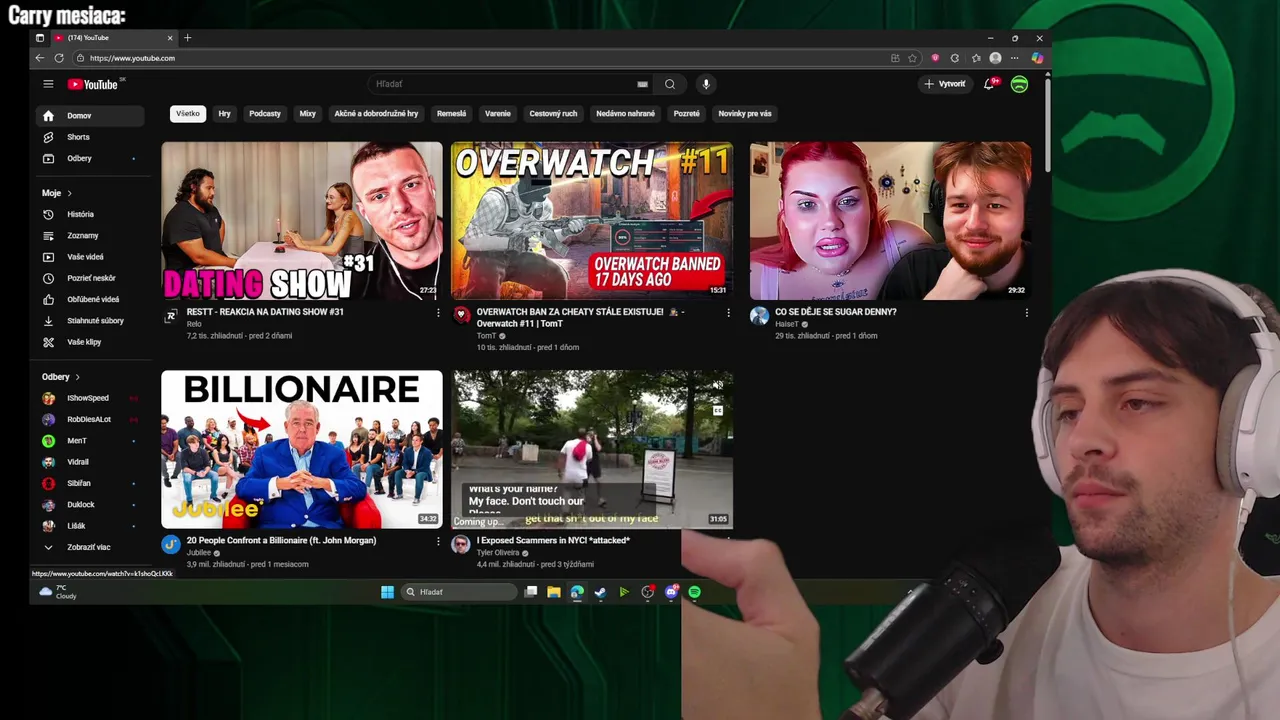Viewport: 1280px width, 720px height.
Task: Open the YouTube hamburger guide menu
Action: 48,84
